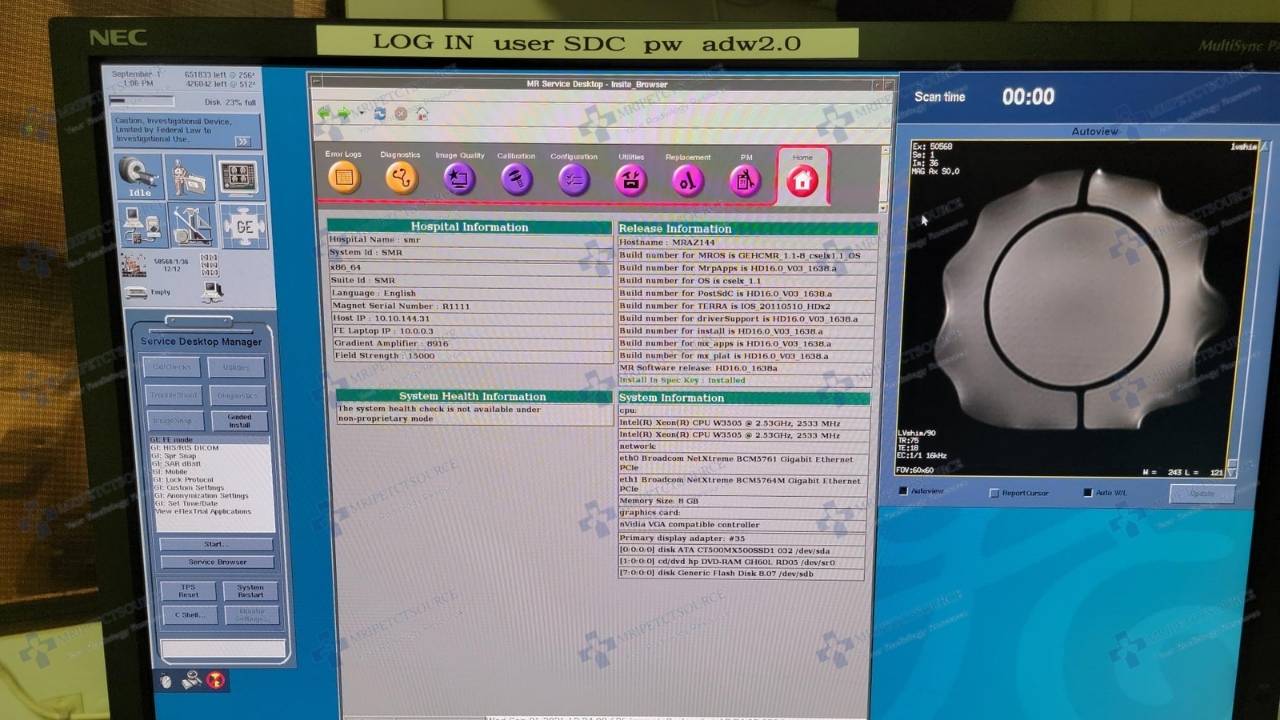Open the Utilities toolbox icon
Image resolution: width=1280 pixels, height=720 pixels.
coord(631,181)
